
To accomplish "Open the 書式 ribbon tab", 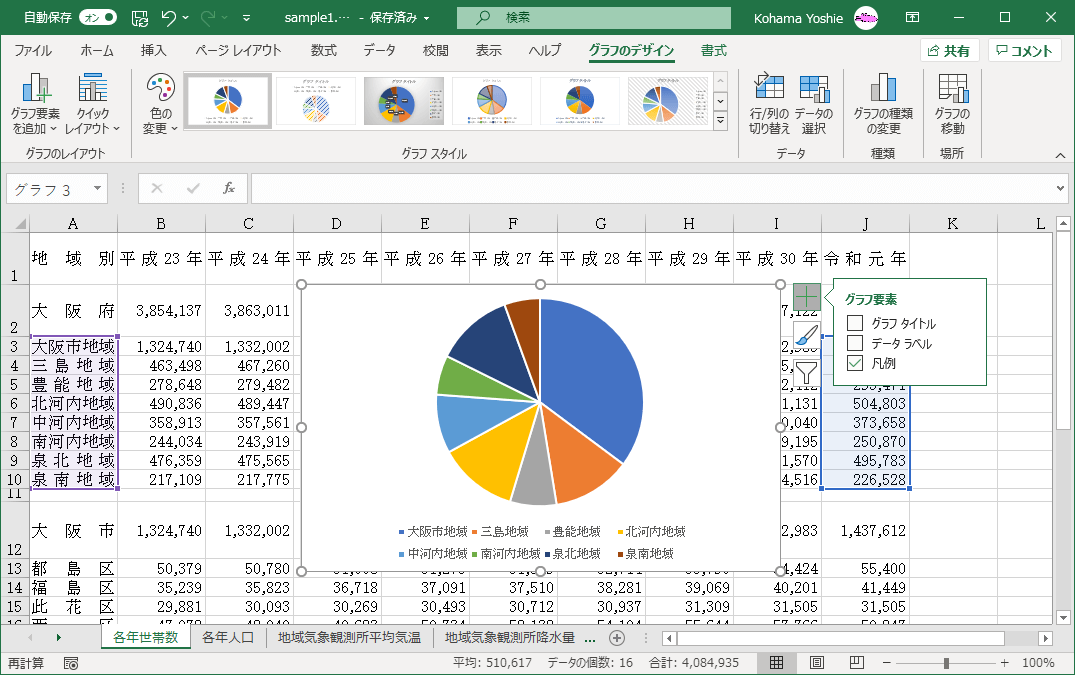I will (x=714, y=50).
